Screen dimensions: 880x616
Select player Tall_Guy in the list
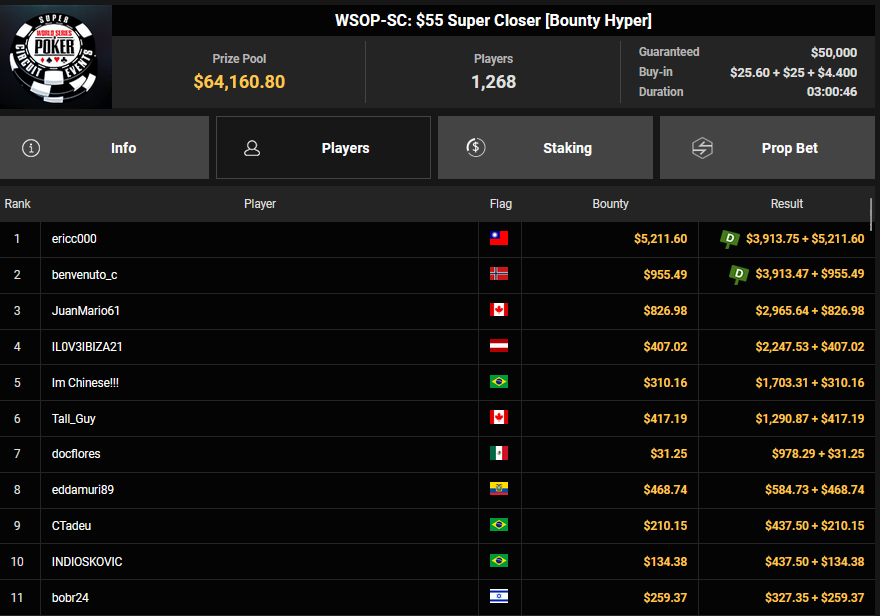(74, 418)
